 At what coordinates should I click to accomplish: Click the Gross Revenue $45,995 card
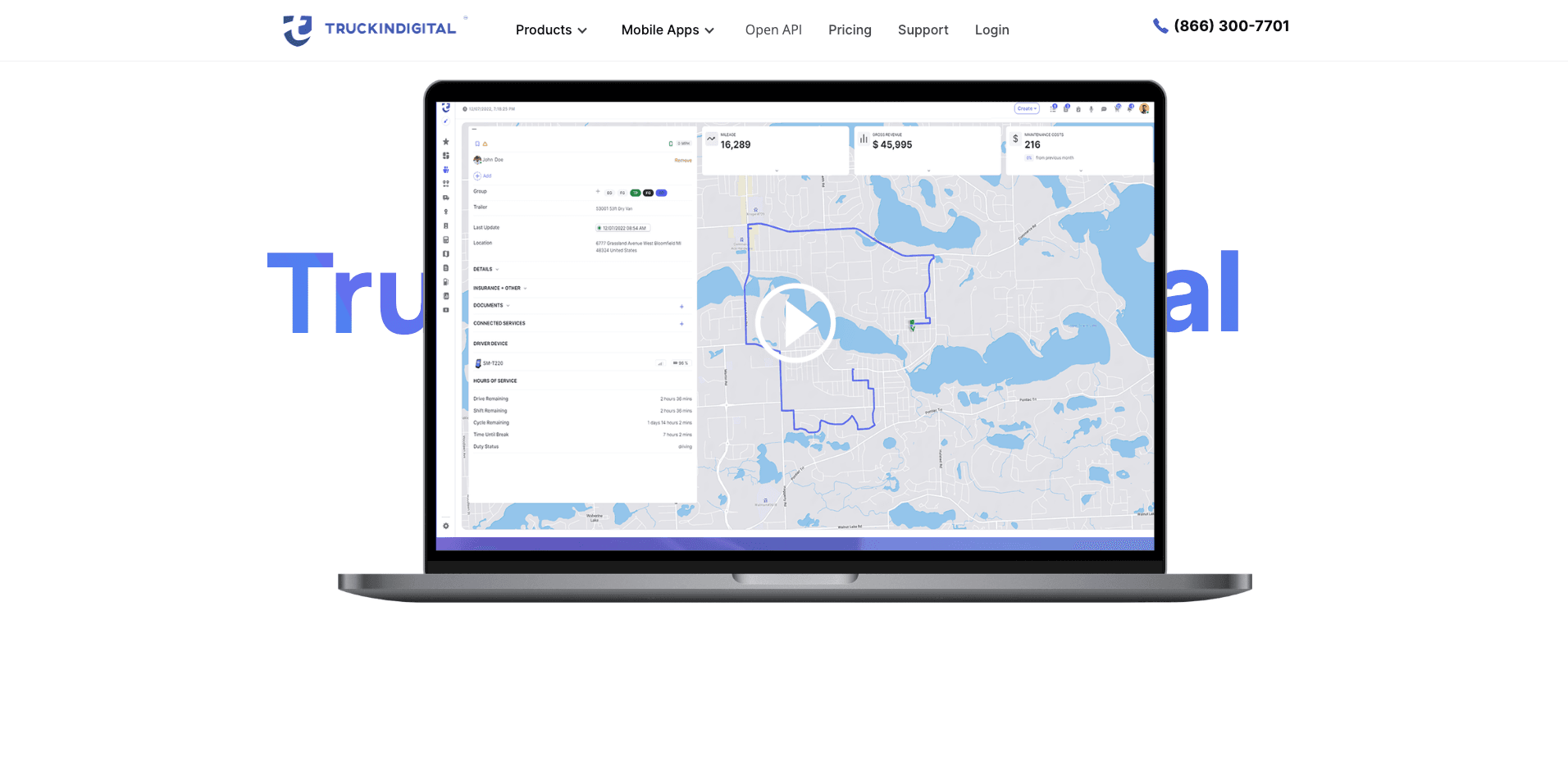[x=927, y=150]
